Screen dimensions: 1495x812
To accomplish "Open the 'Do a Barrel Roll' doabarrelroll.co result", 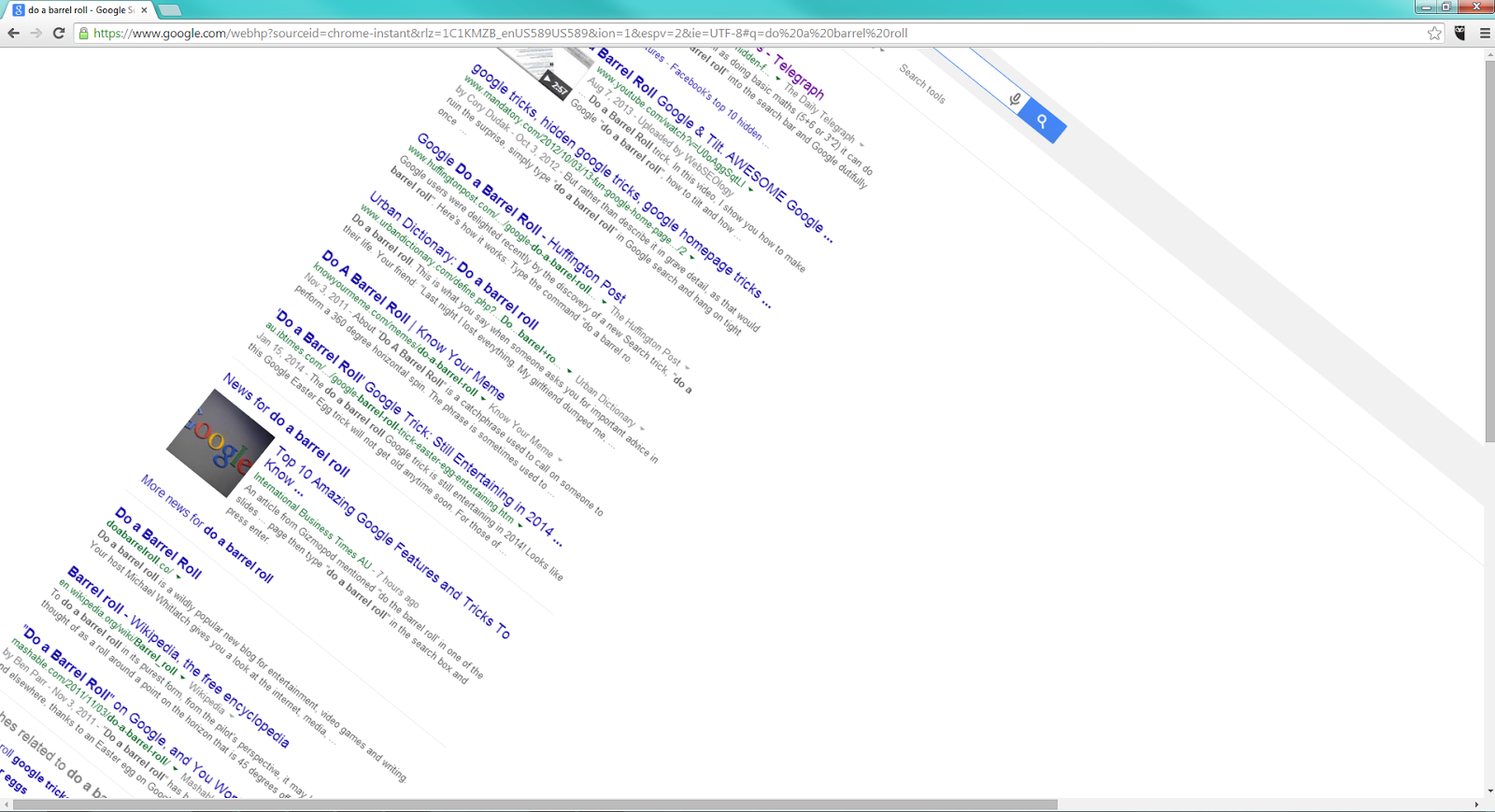I will [x=158, y=542].
